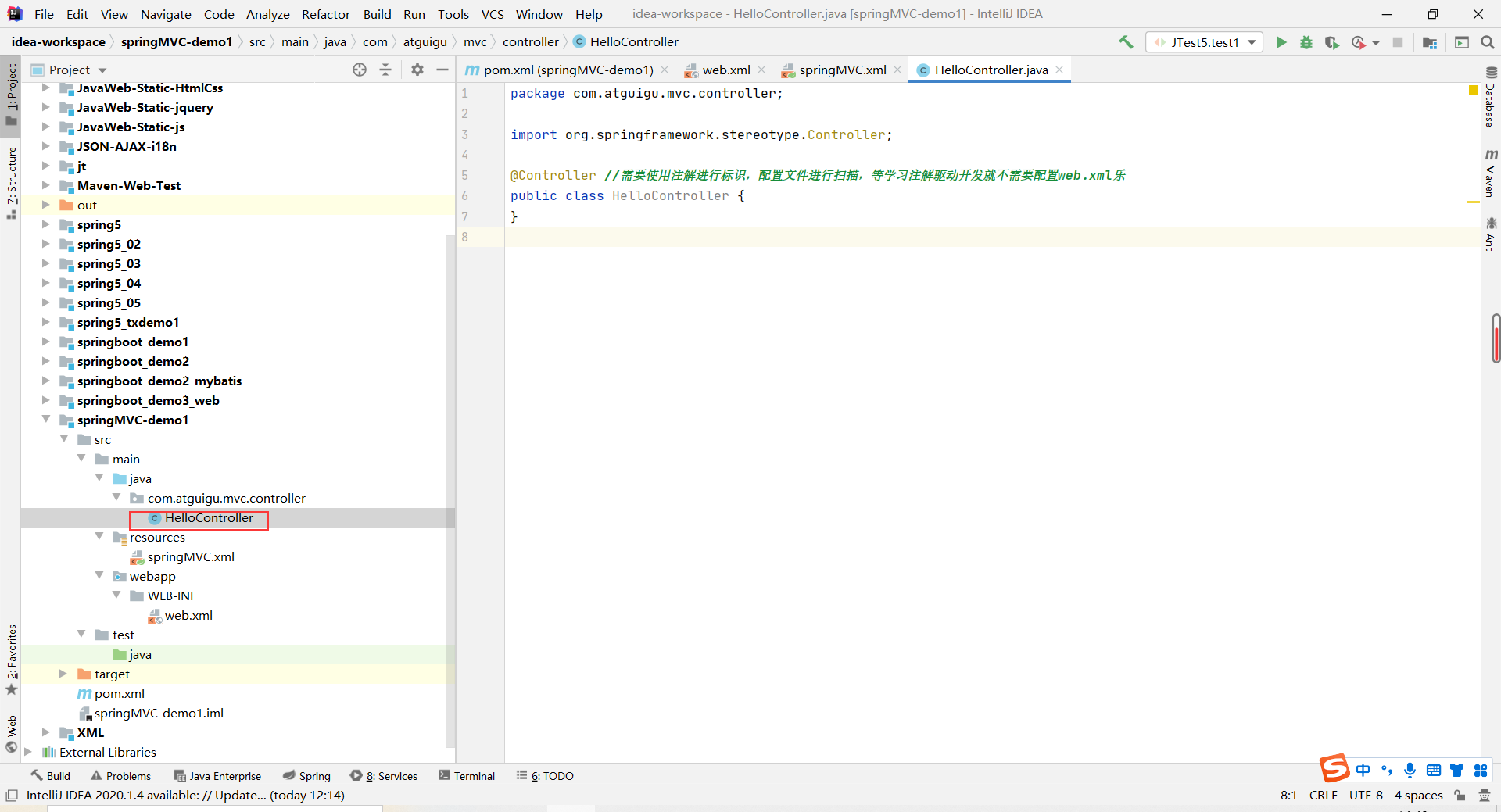
Task: Click the 4 spaces indent indicator
Action: 1418,796
